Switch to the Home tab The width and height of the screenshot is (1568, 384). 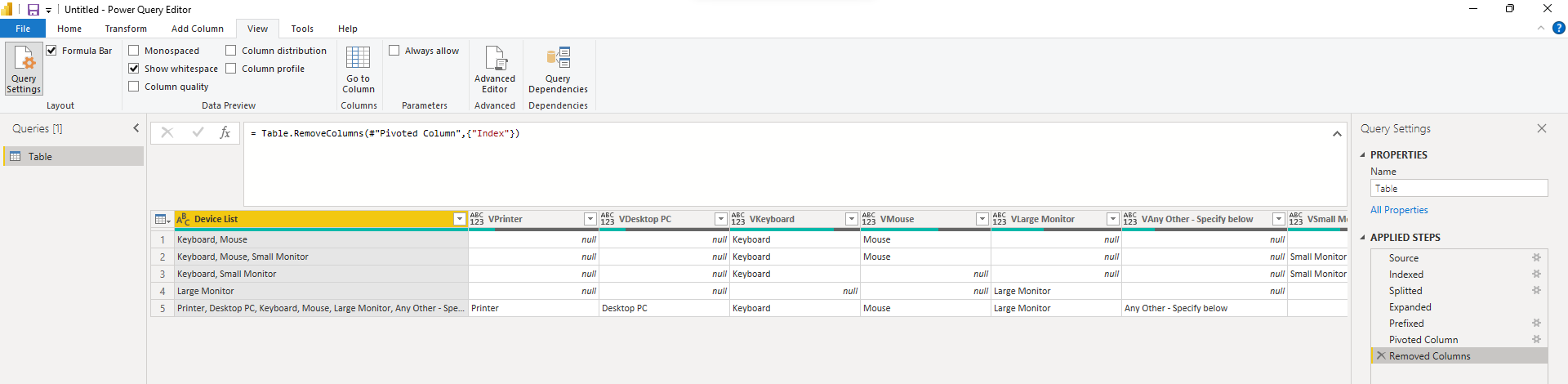point(69,29)
